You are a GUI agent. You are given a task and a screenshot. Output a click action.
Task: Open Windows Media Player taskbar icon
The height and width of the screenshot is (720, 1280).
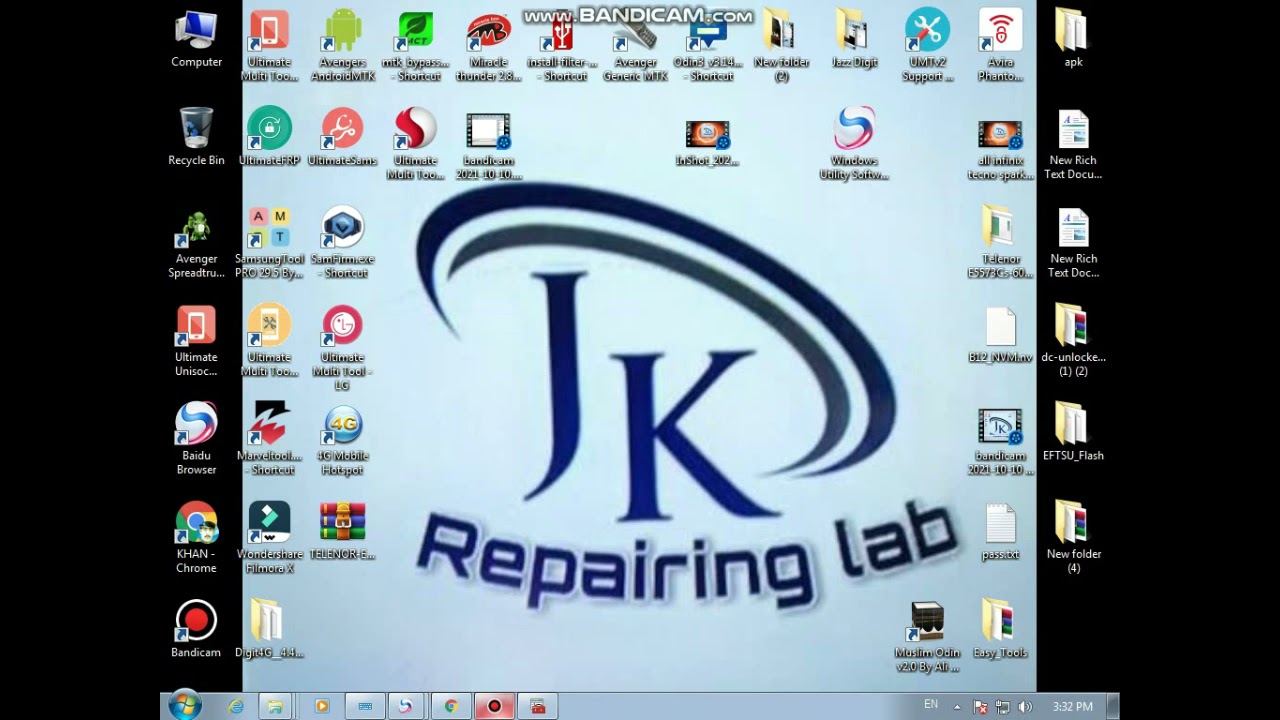point(322,706)
